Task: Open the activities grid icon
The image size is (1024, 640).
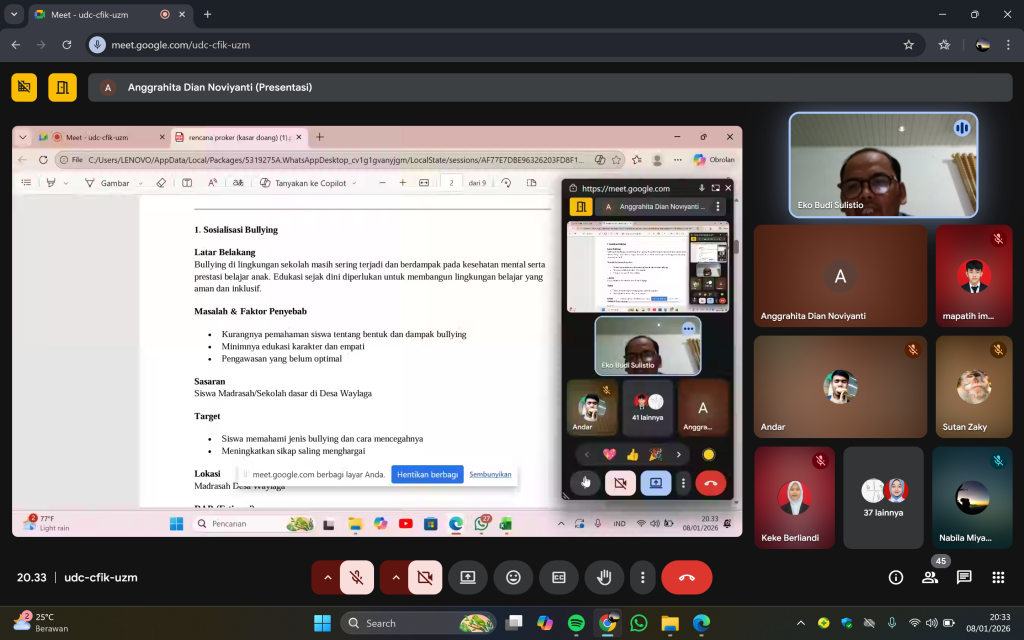Action: coord(998,578)
